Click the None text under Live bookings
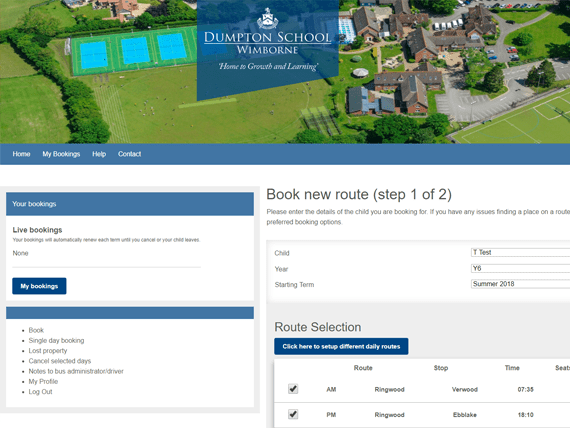 pos(20,253)
